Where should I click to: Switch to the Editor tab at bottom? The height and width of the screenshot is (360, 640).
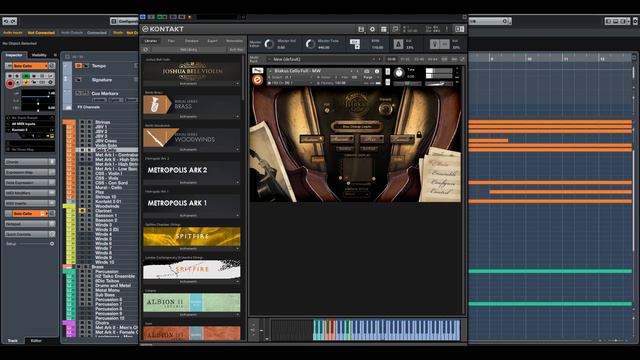[x=36, y=340]
